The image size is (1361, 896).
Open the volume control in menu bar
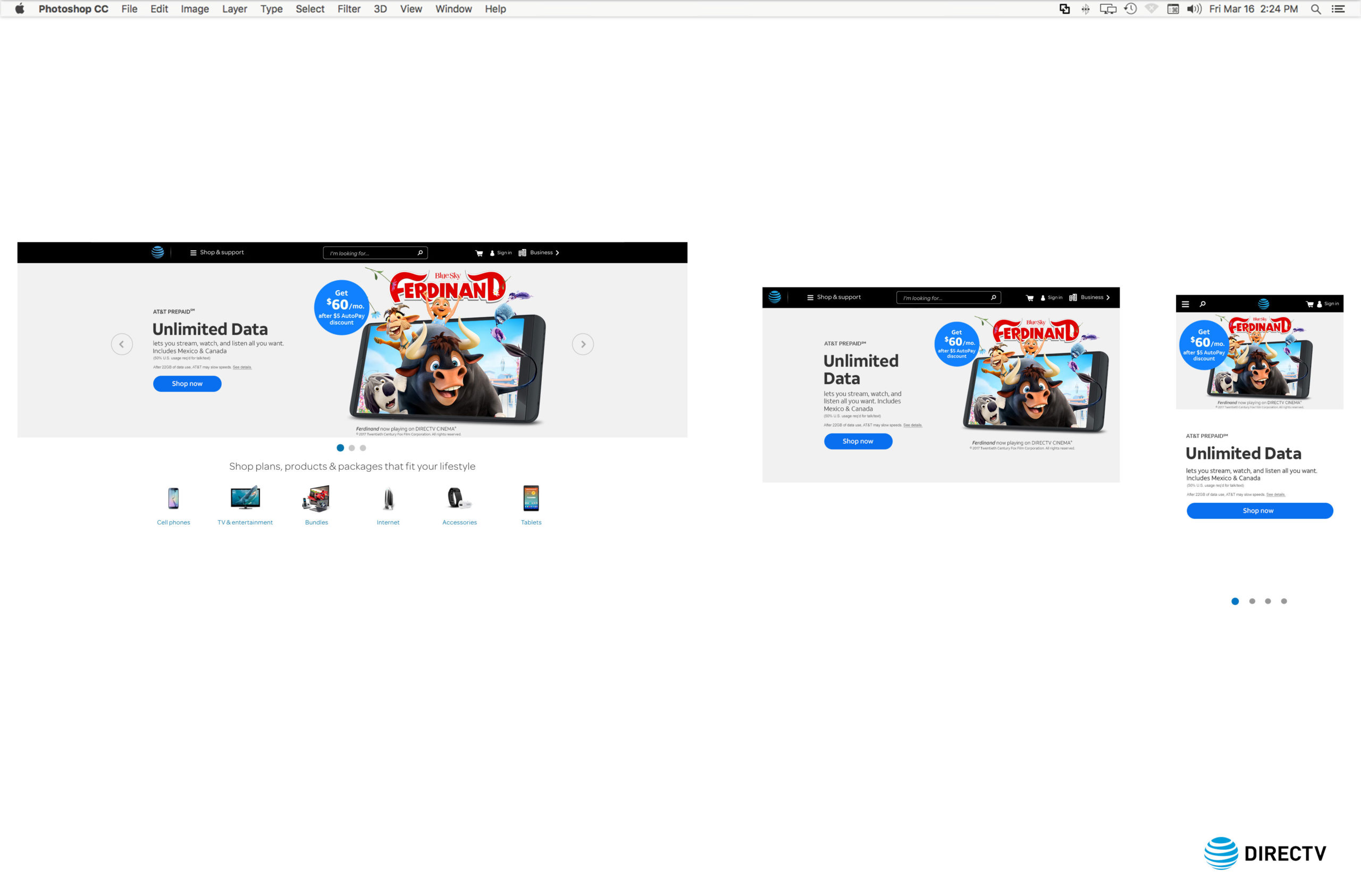click(1194, 9)
